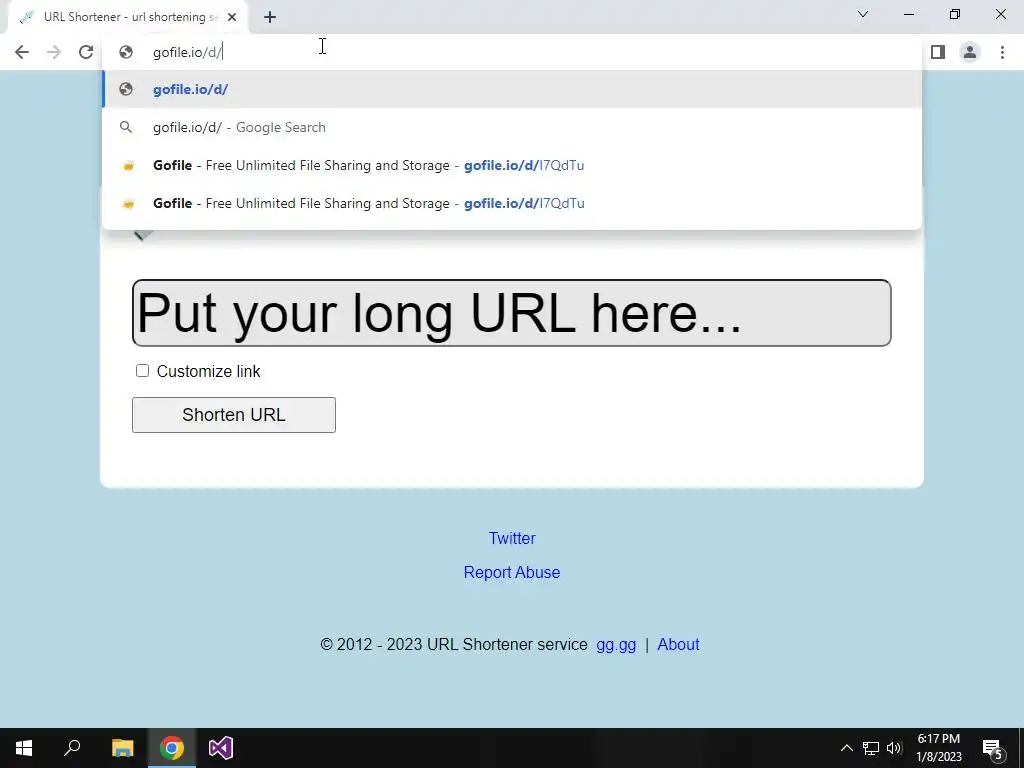Close the URL Shortener tab
The height and width of the screenshot is (768, 1024).
232,17
